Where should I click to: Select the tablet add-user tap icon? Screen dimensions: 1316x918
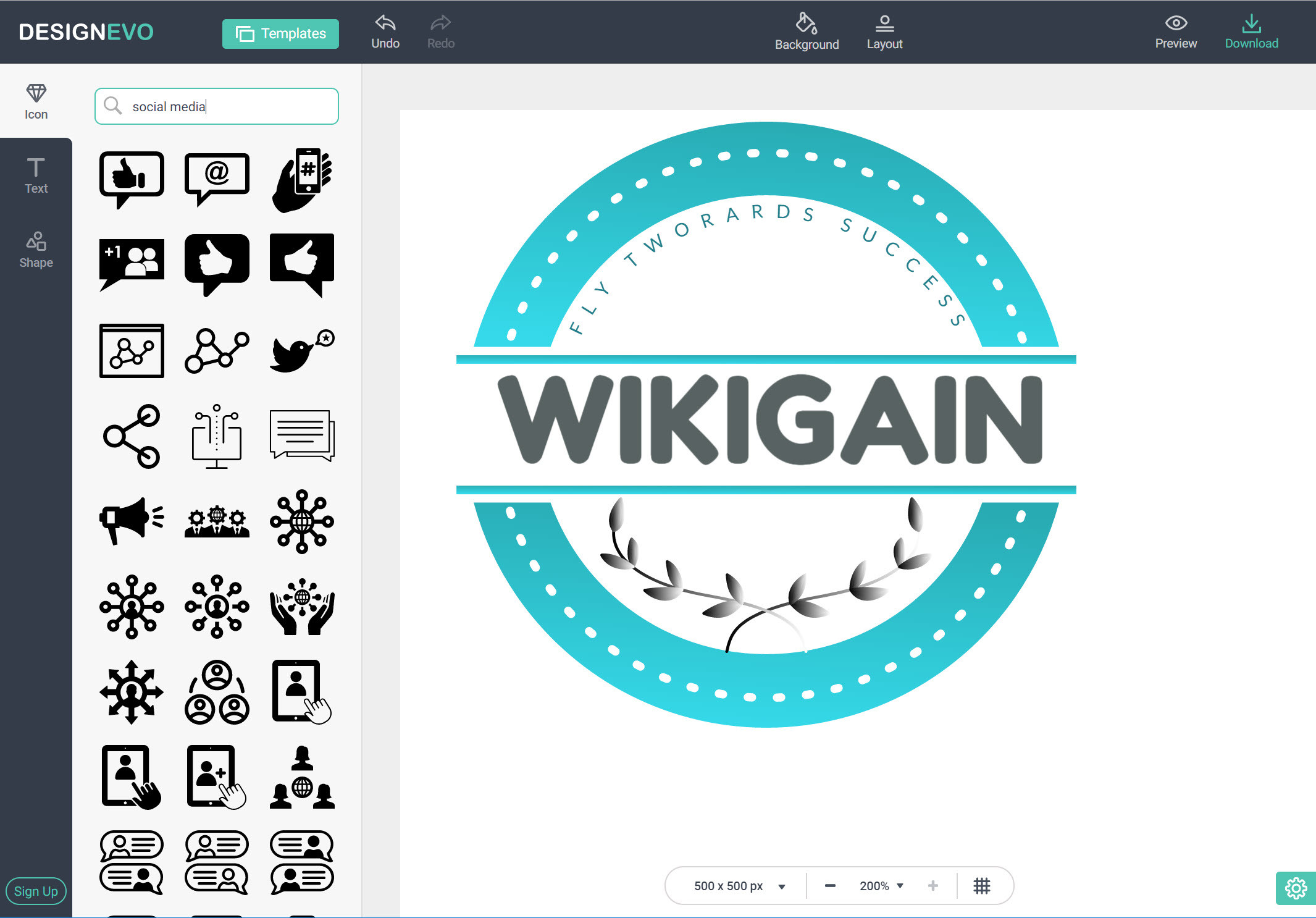coord(217,777)
